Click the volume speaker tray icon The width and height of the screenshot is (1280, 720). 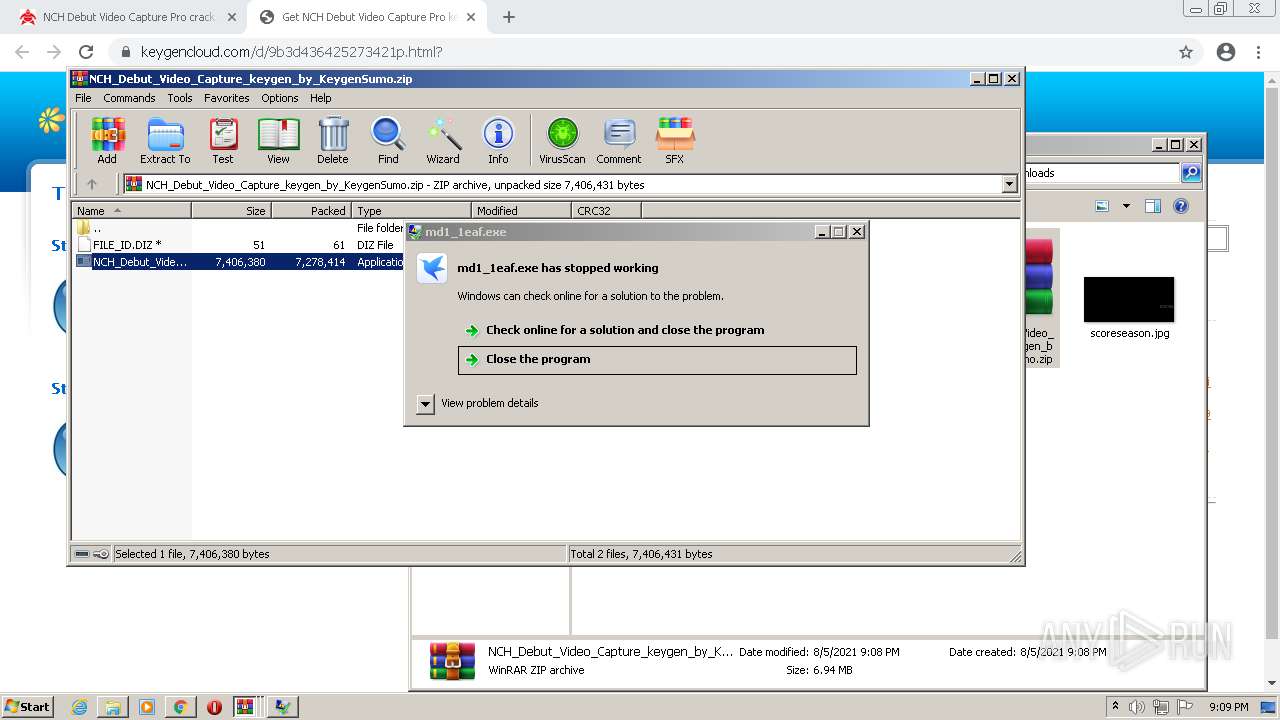(1137, 707)
